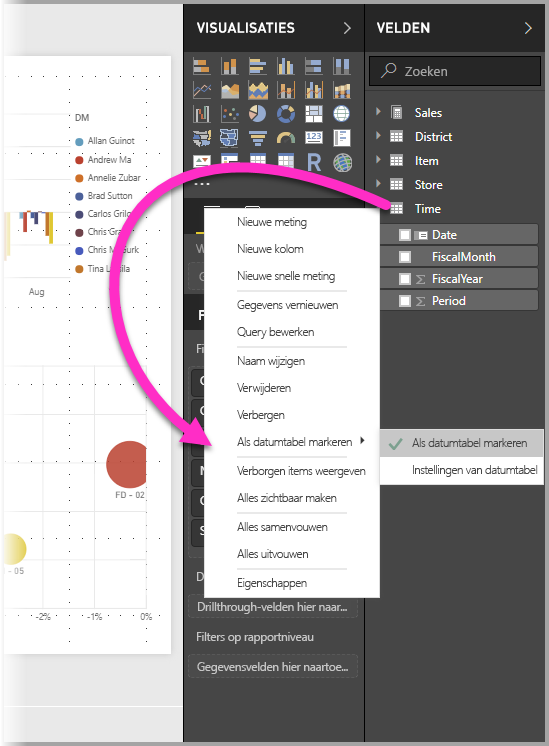Select the area chart visual
The width and height of the screenshot is (549, 746).
pyautogui.click(x=230, y=90)
